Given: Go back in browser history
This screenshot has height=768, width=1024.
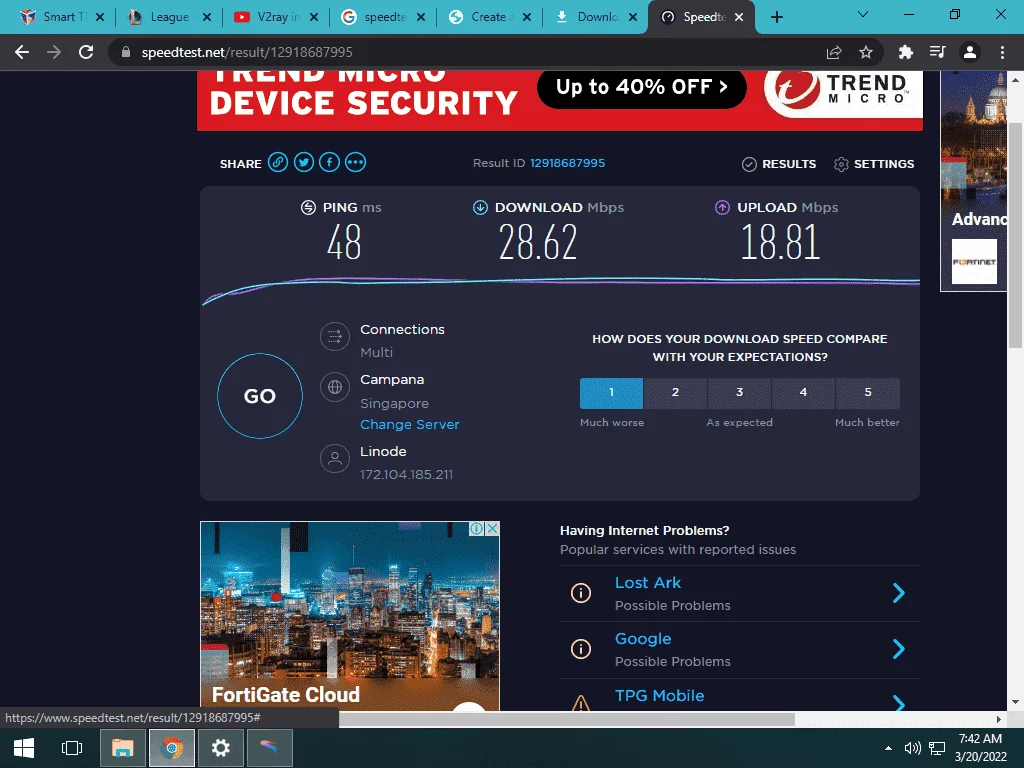Looking at the screenshot, I should (22, 52).
